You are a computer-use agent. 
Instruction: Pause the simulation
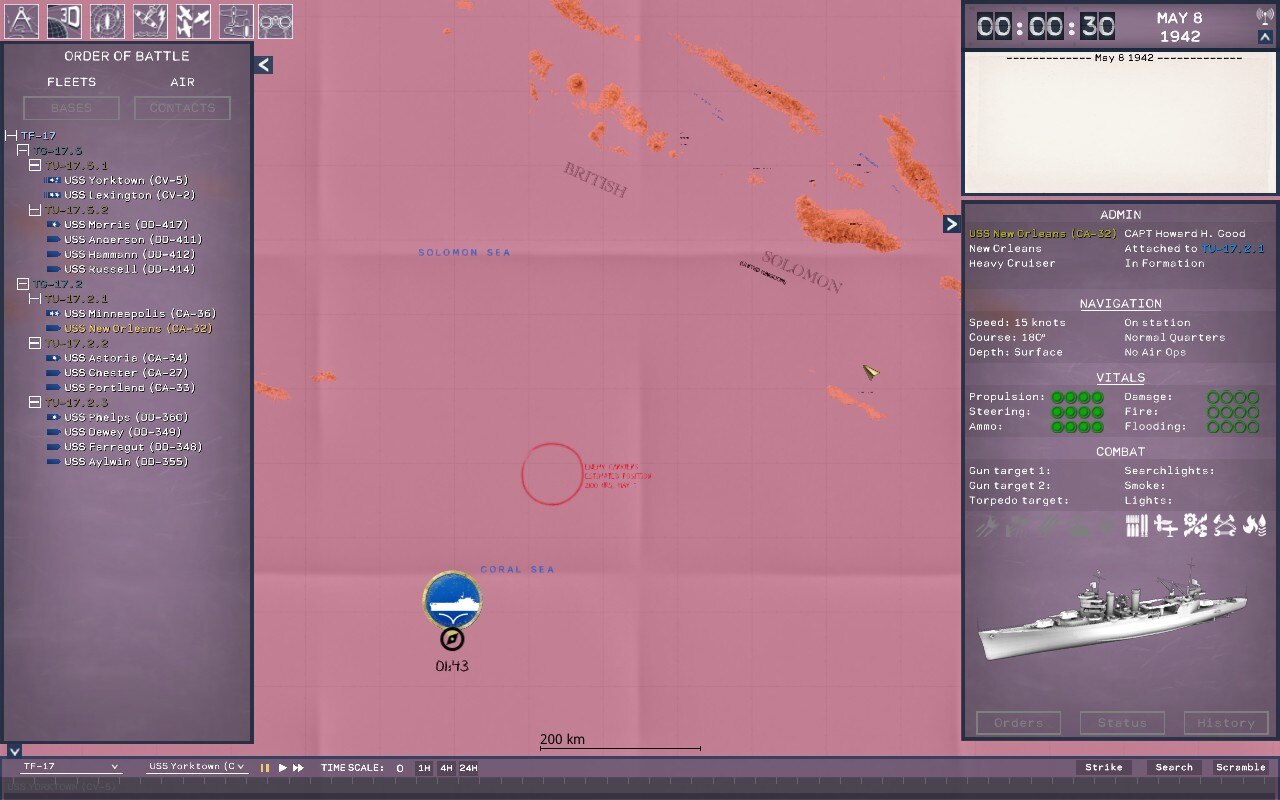click(x=265, y=768)
